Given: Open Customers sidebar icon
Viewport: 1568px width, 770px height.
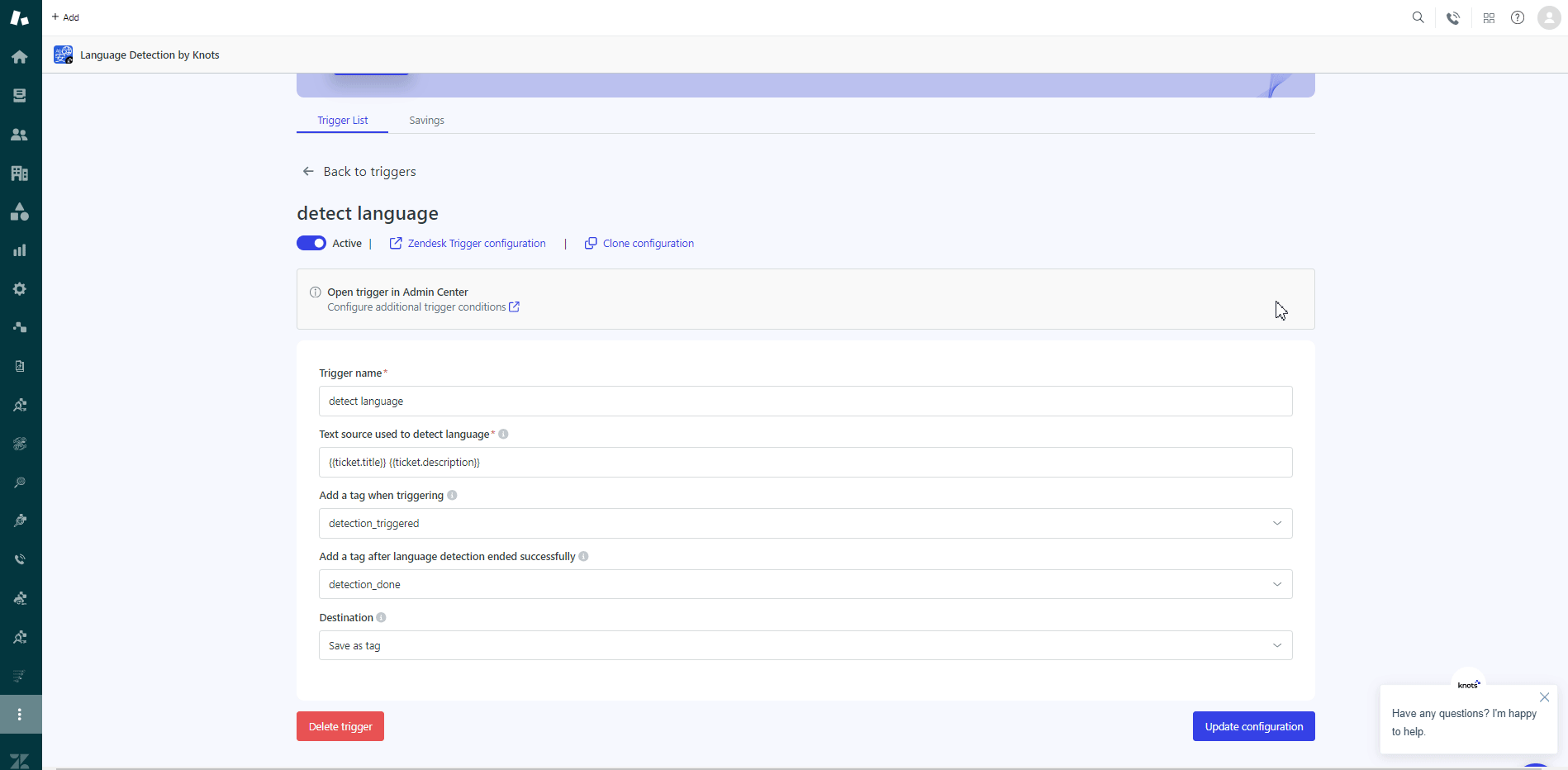Looking at the screenshot, I should [20, 135].
